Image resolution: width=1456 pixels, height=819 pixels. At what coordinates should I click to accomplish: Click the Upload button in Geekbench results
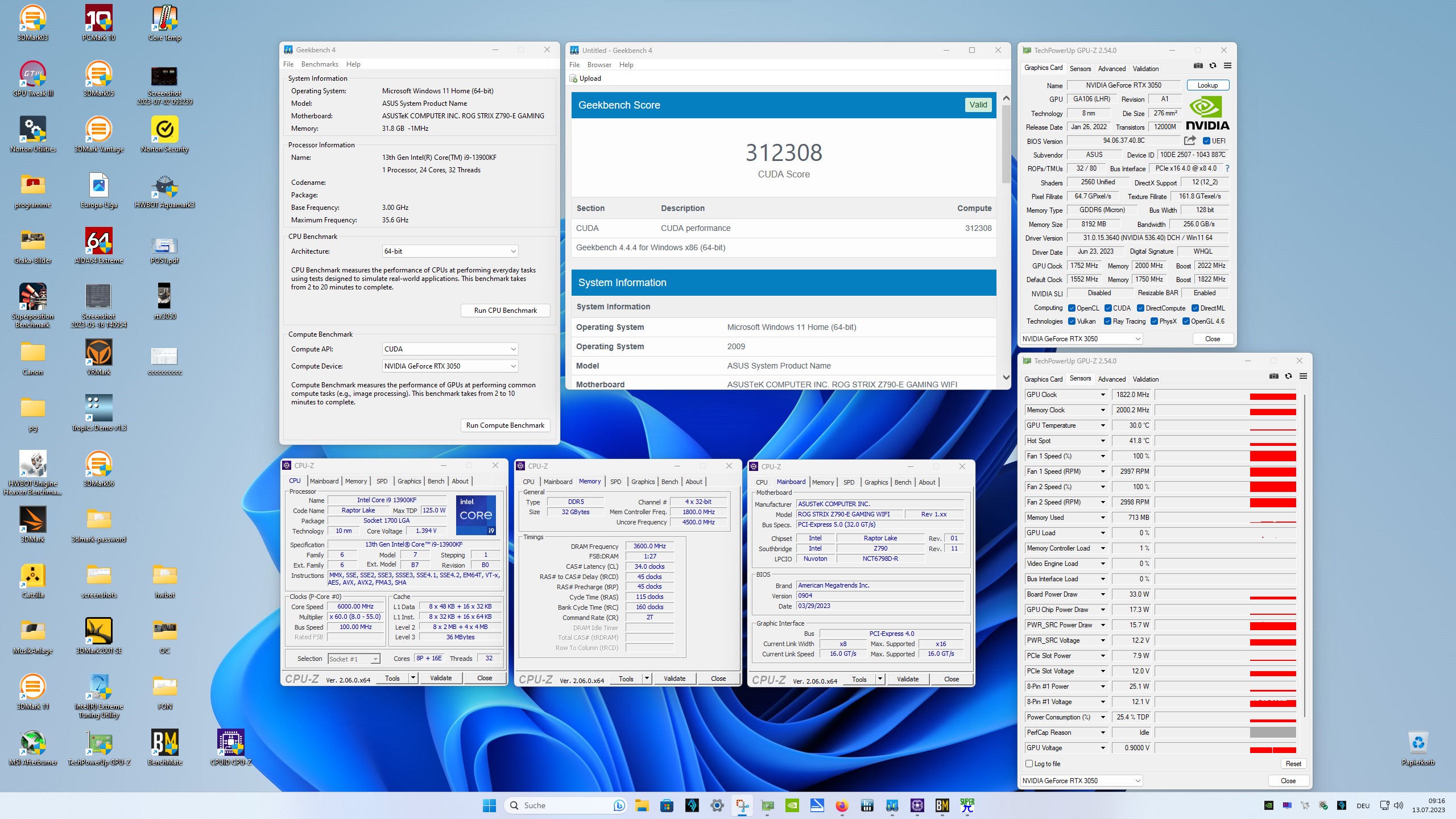tap(586, 78)
